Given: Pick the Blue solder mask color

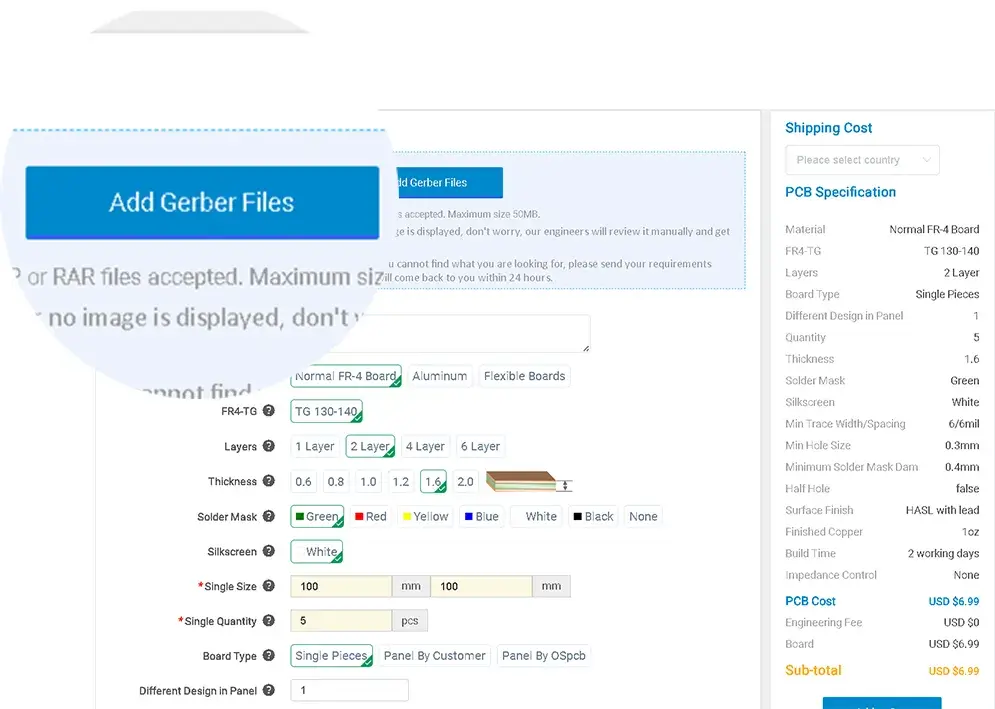Looking at the screenshot, I should (481, 517).
